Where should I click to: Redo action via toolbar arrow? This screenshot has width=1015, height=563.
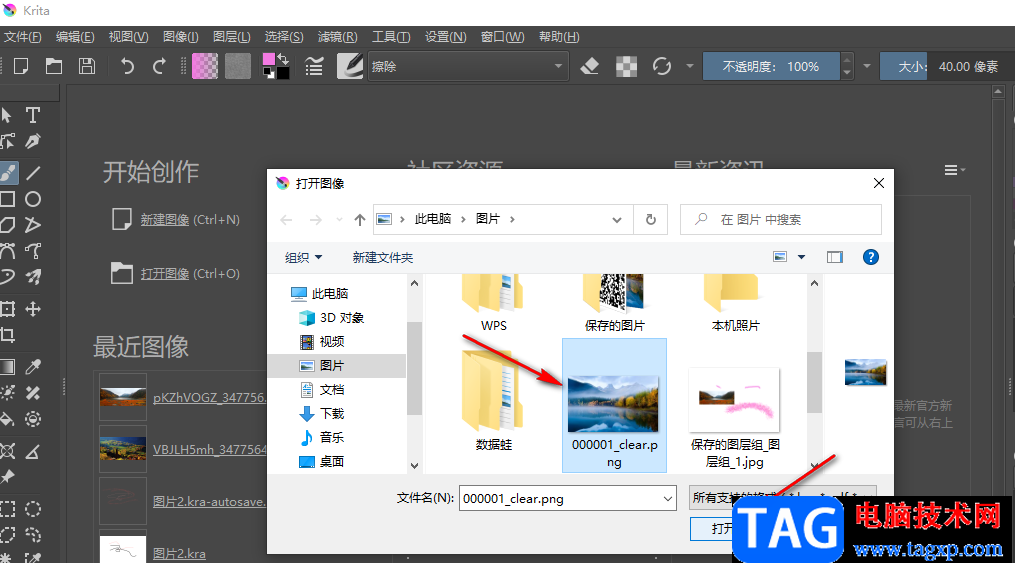[x=159, y=66]
